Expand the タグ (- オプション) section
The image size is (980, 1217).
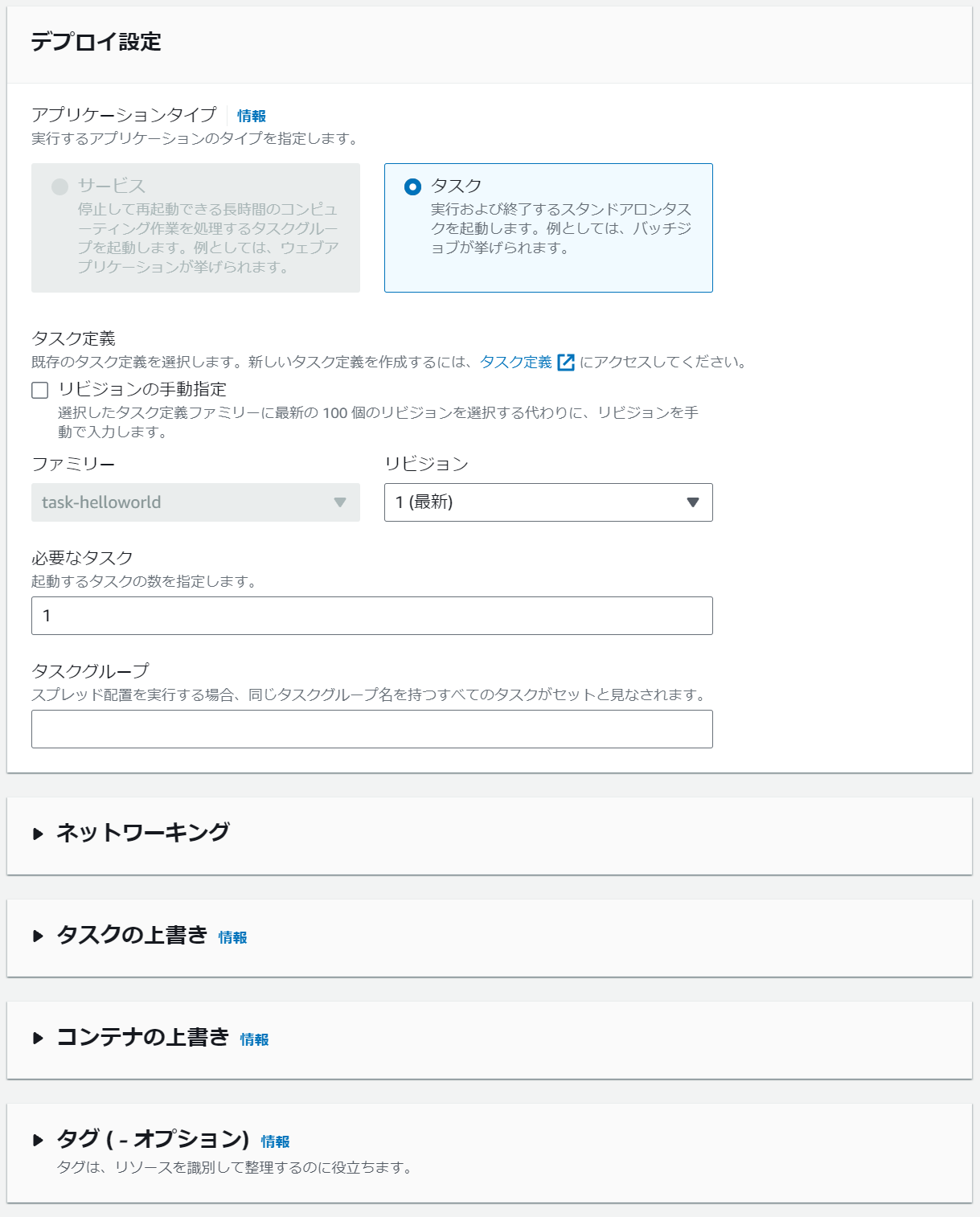(x=38, y=1140)
